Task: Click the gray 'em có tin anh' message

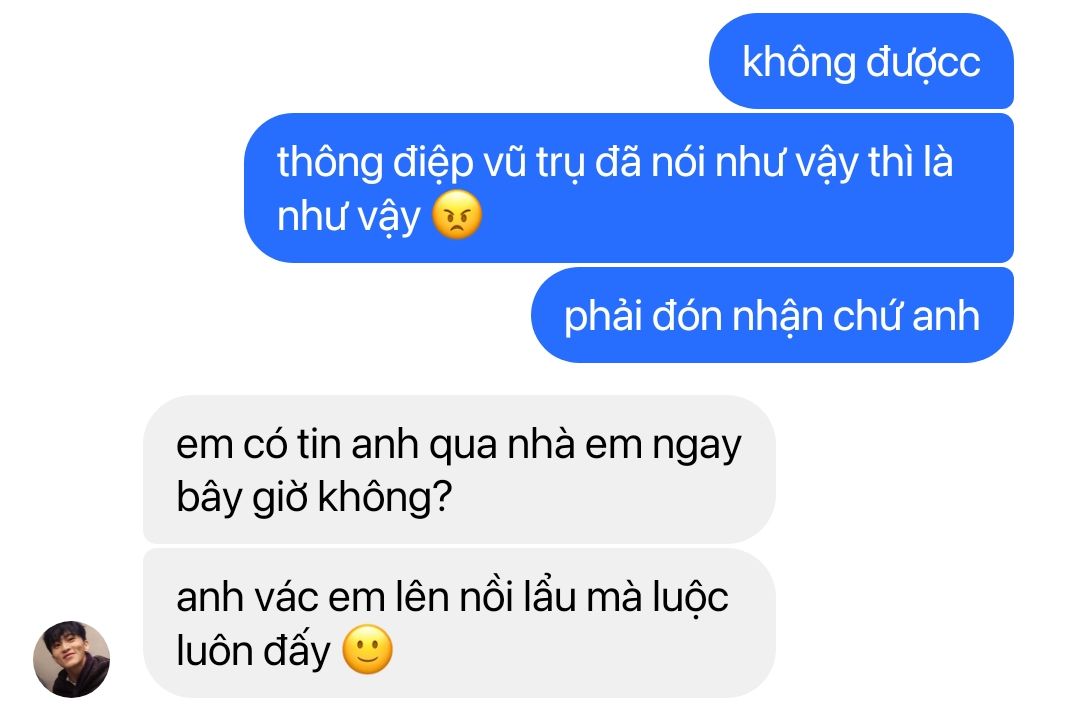Action: tap(459, 469)
